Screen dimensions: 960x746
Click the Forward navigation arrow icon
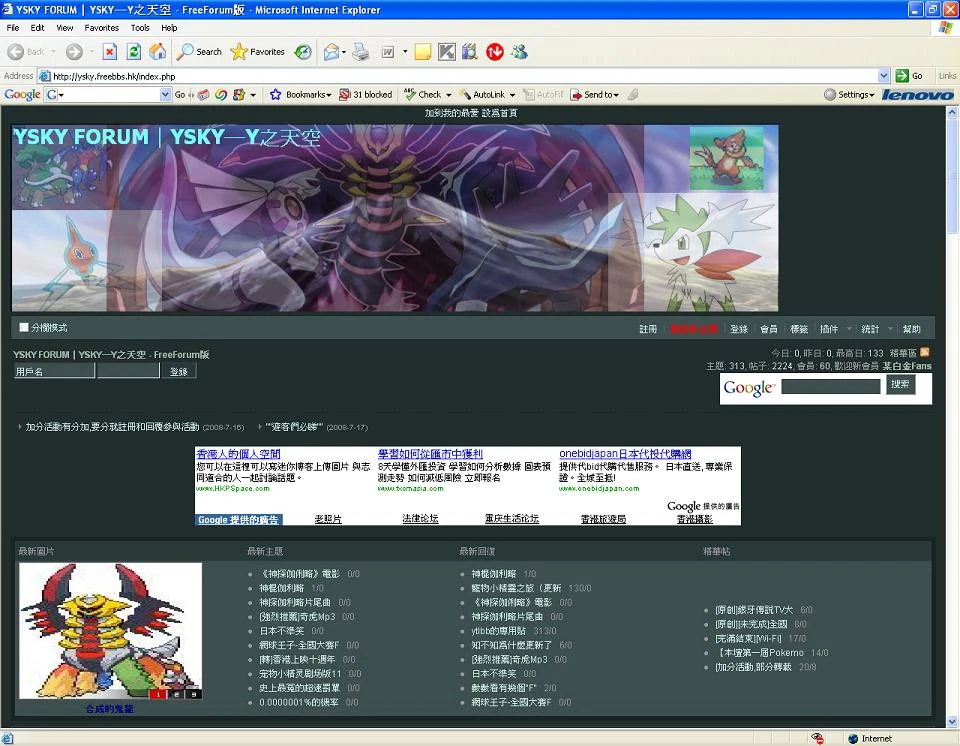point(74,52)
